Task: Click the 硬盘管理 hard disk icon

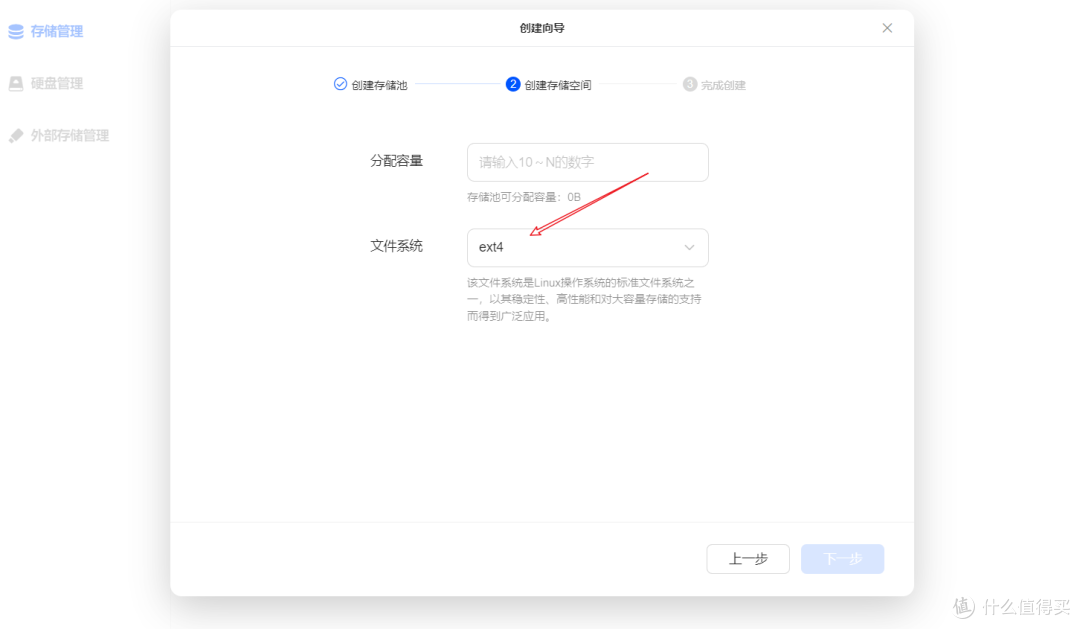Action: [15, 83]
